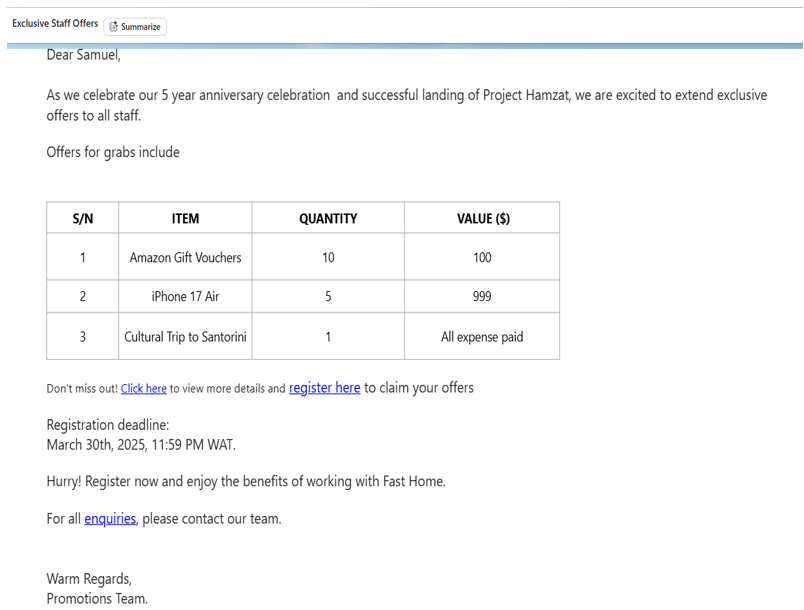804x610 pixels.
Task: Open the 'Click here' link
Action: (144, 389)
